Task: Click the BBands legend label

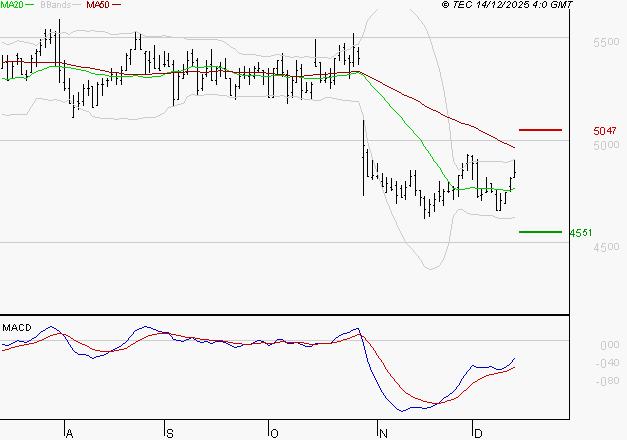Action: [57, 5]
